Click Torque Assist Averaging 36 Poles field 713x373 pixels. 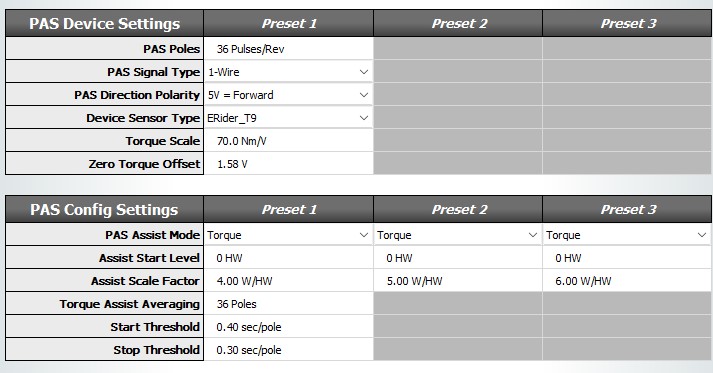coord(288,304)
